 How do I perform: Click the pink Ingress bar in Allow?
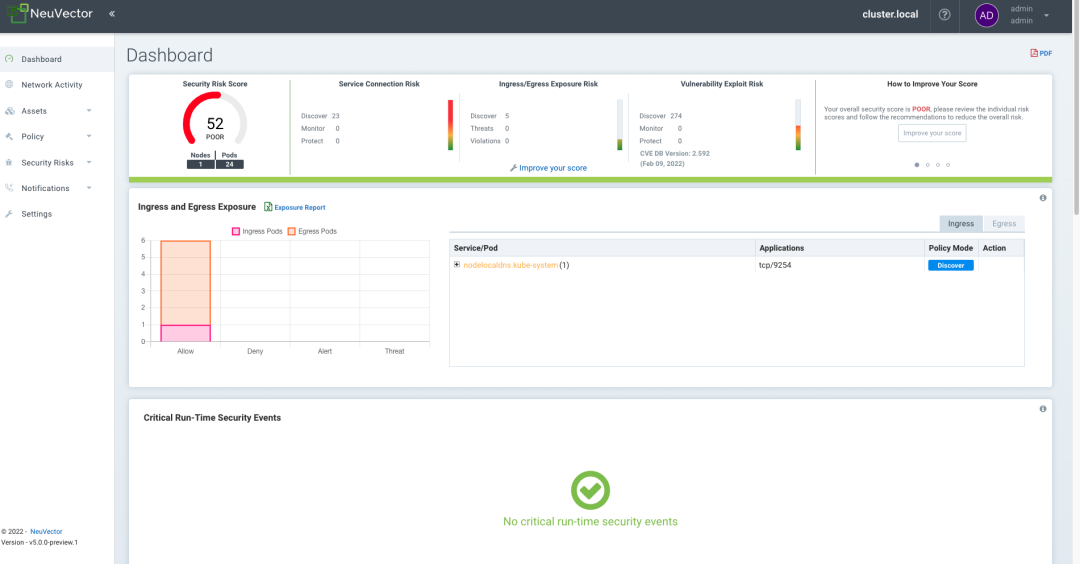click(x=185, y=333)
